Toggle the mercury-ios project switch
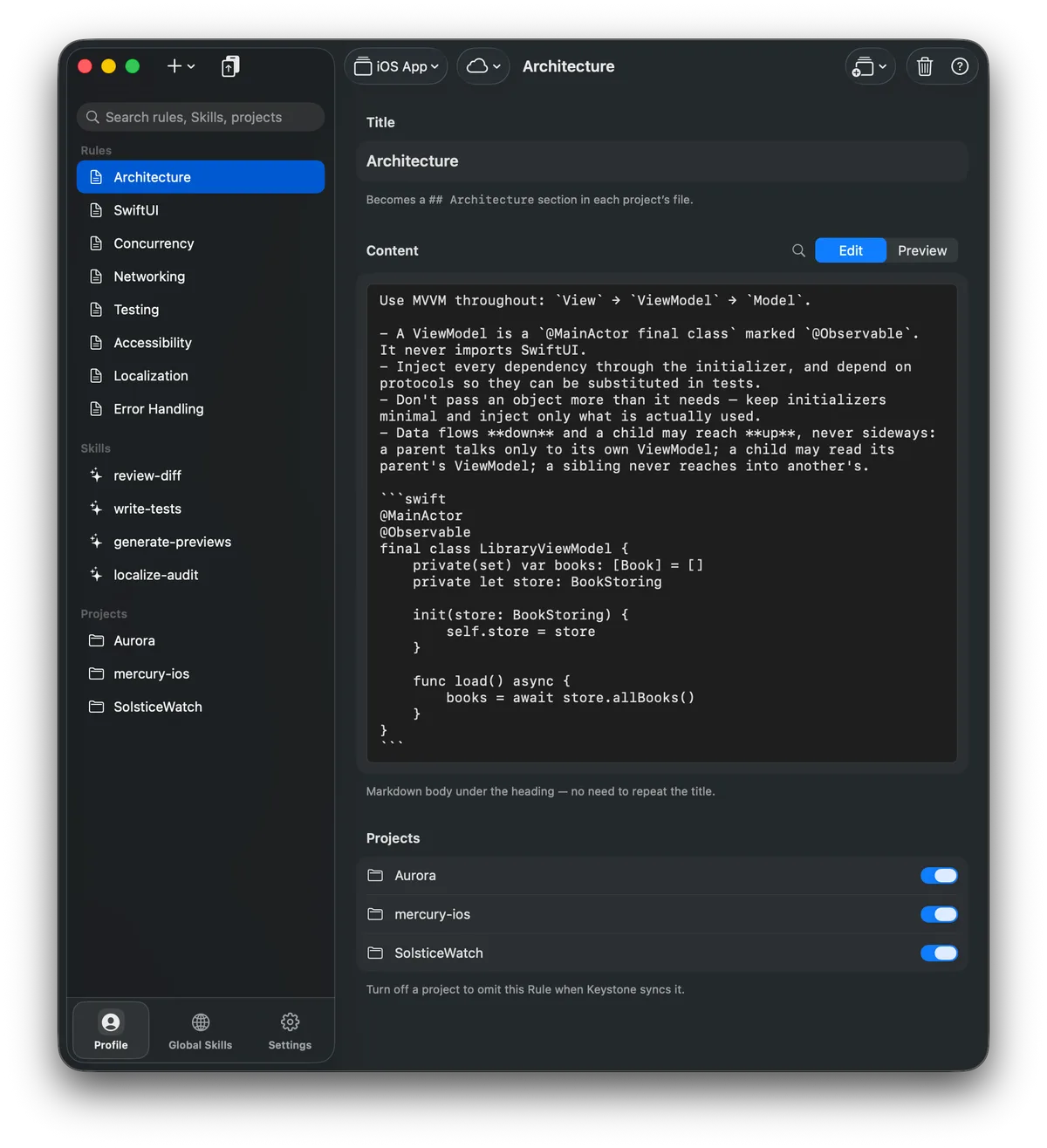 tap(939, 914)
